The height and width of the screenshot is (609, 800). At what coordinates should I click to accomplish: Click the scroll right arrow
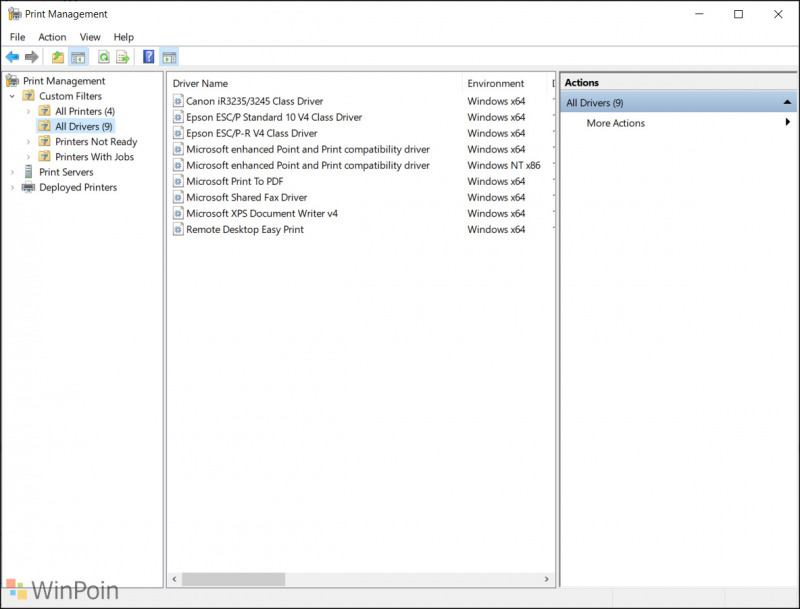tap(546, 579)
